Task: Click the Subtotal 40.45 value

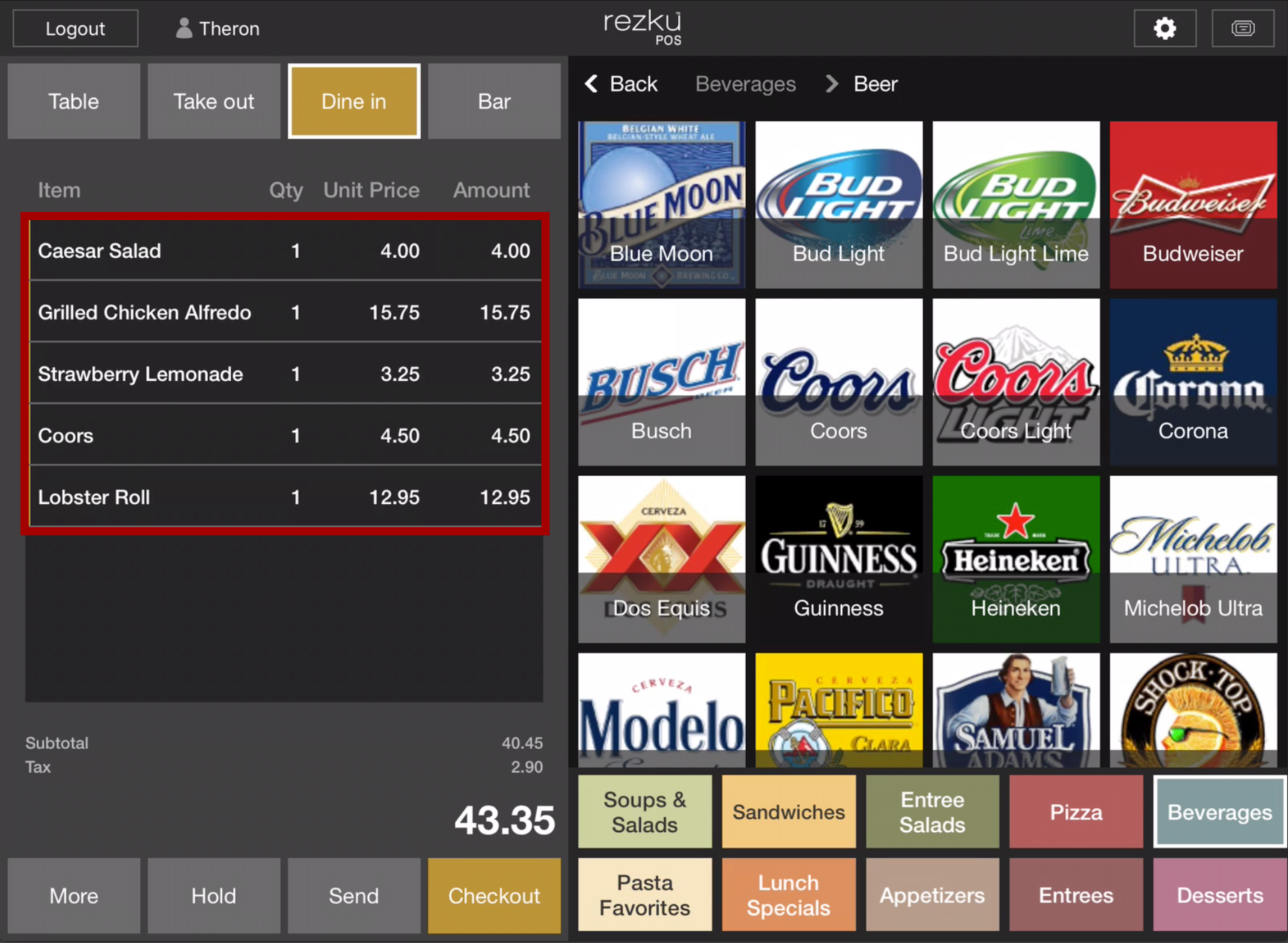Action: (x=522, y=743)
